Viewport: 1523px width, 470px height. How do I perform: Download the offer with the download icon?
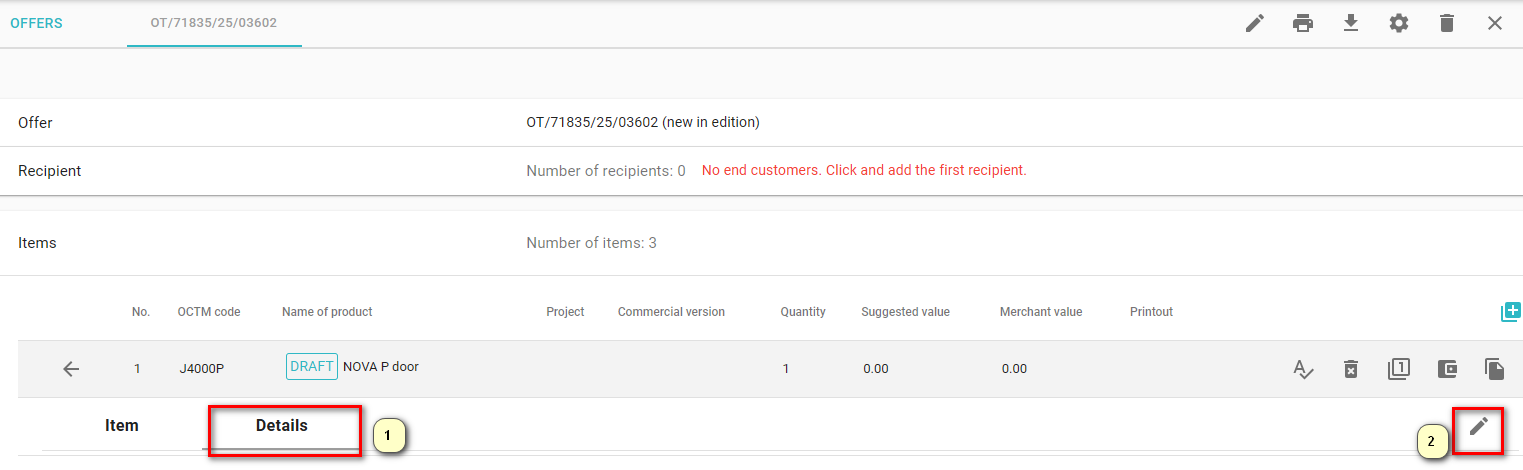coord(1350,23)
